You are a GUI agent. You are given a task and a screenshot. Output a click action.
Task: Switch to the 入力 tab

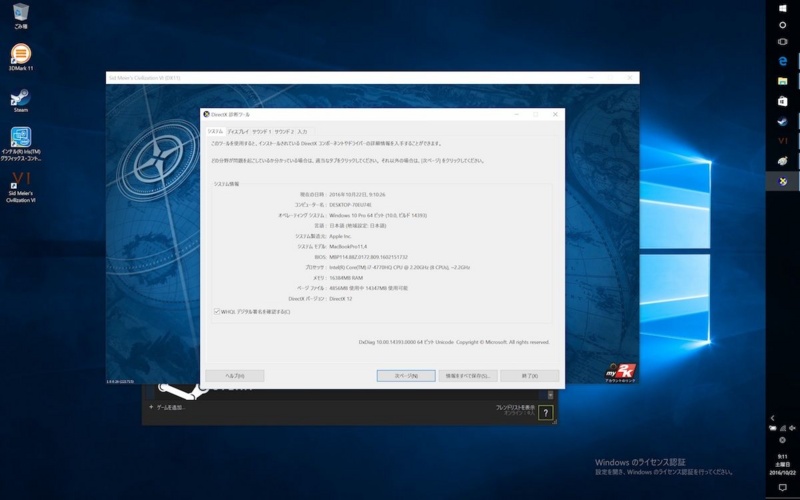[303, 132]
